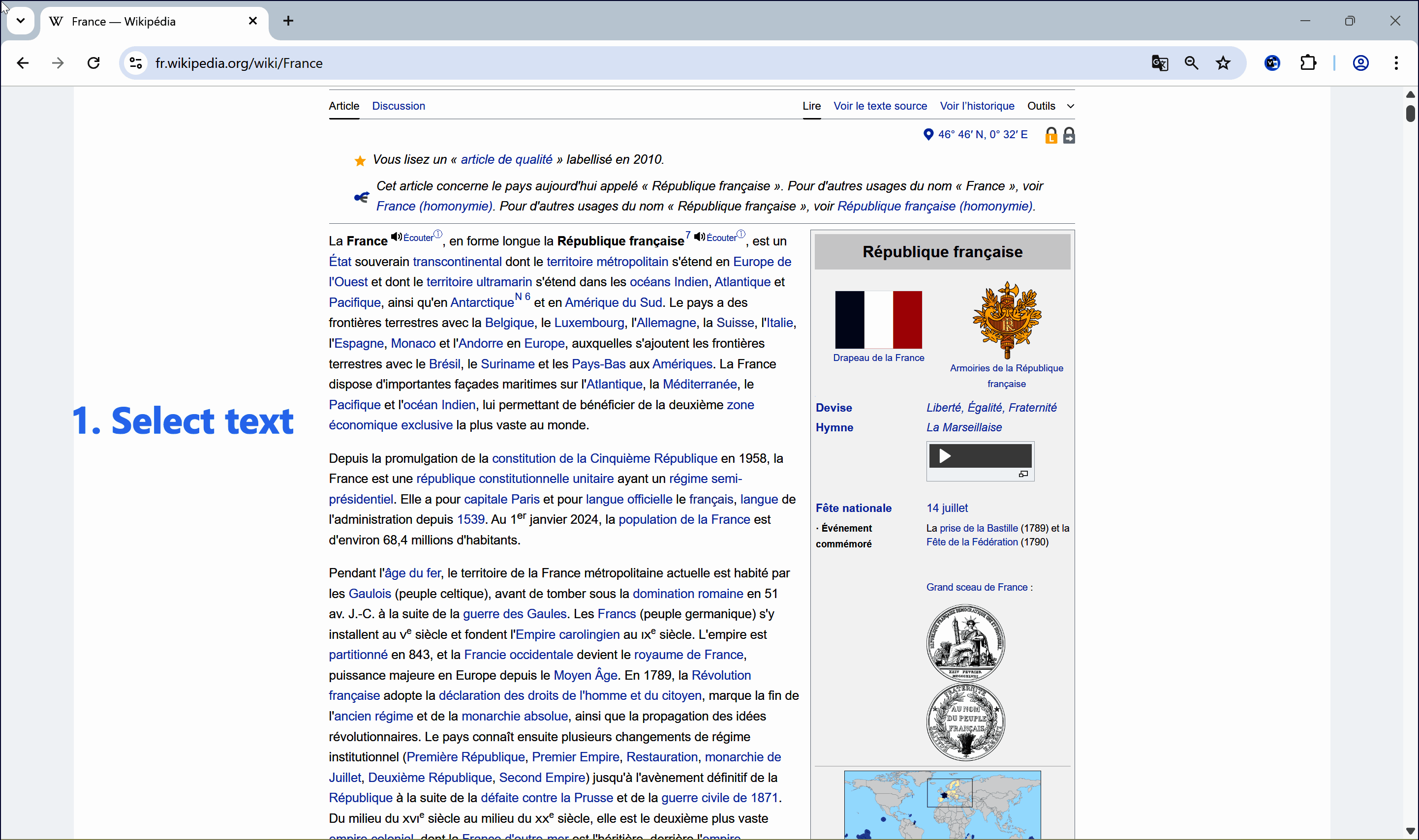Open the enlarge icon on audio player
Screen dimensions: 1419x840
coord(1023,474)
